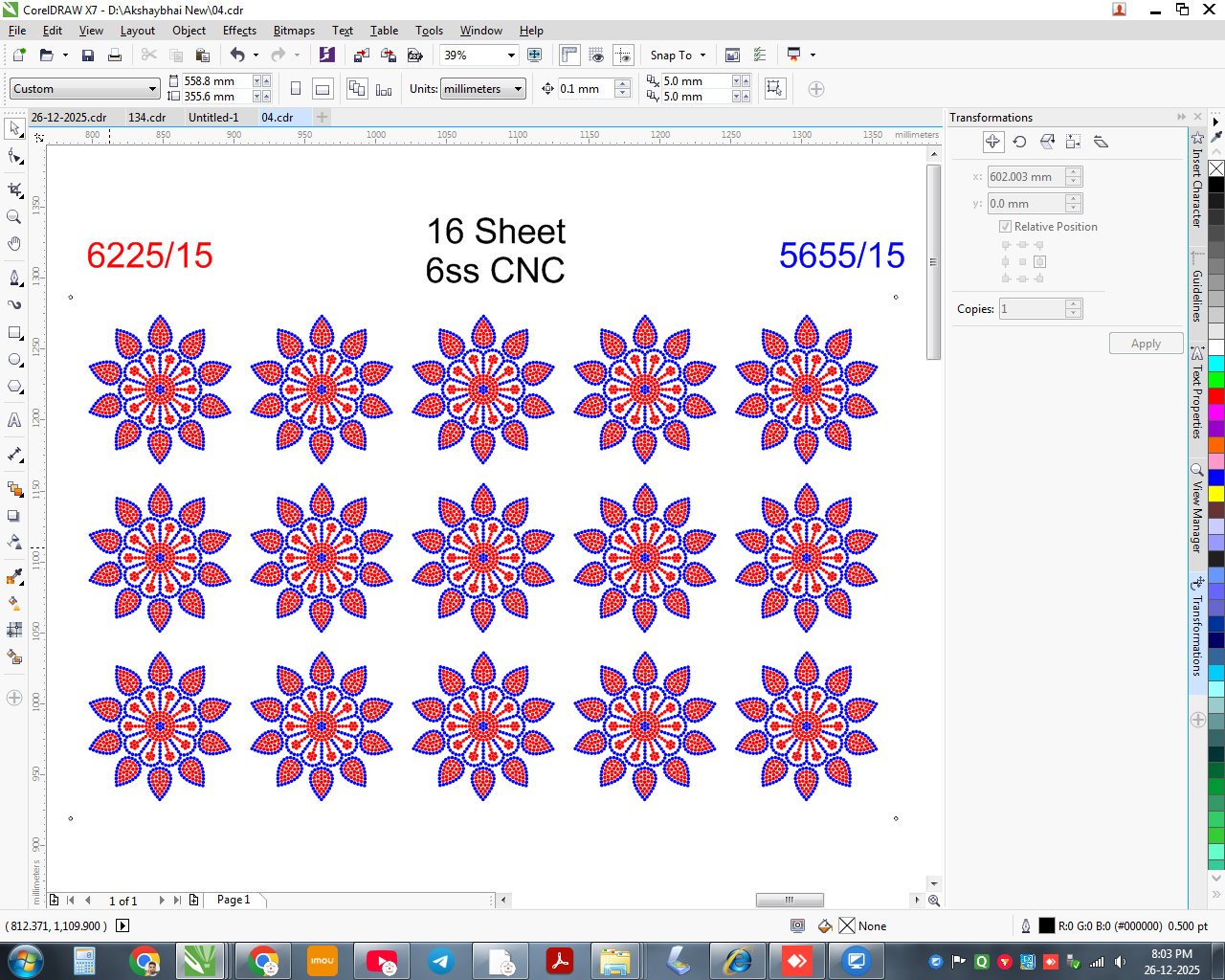Click the Page 1 tab

pos(234,901)
